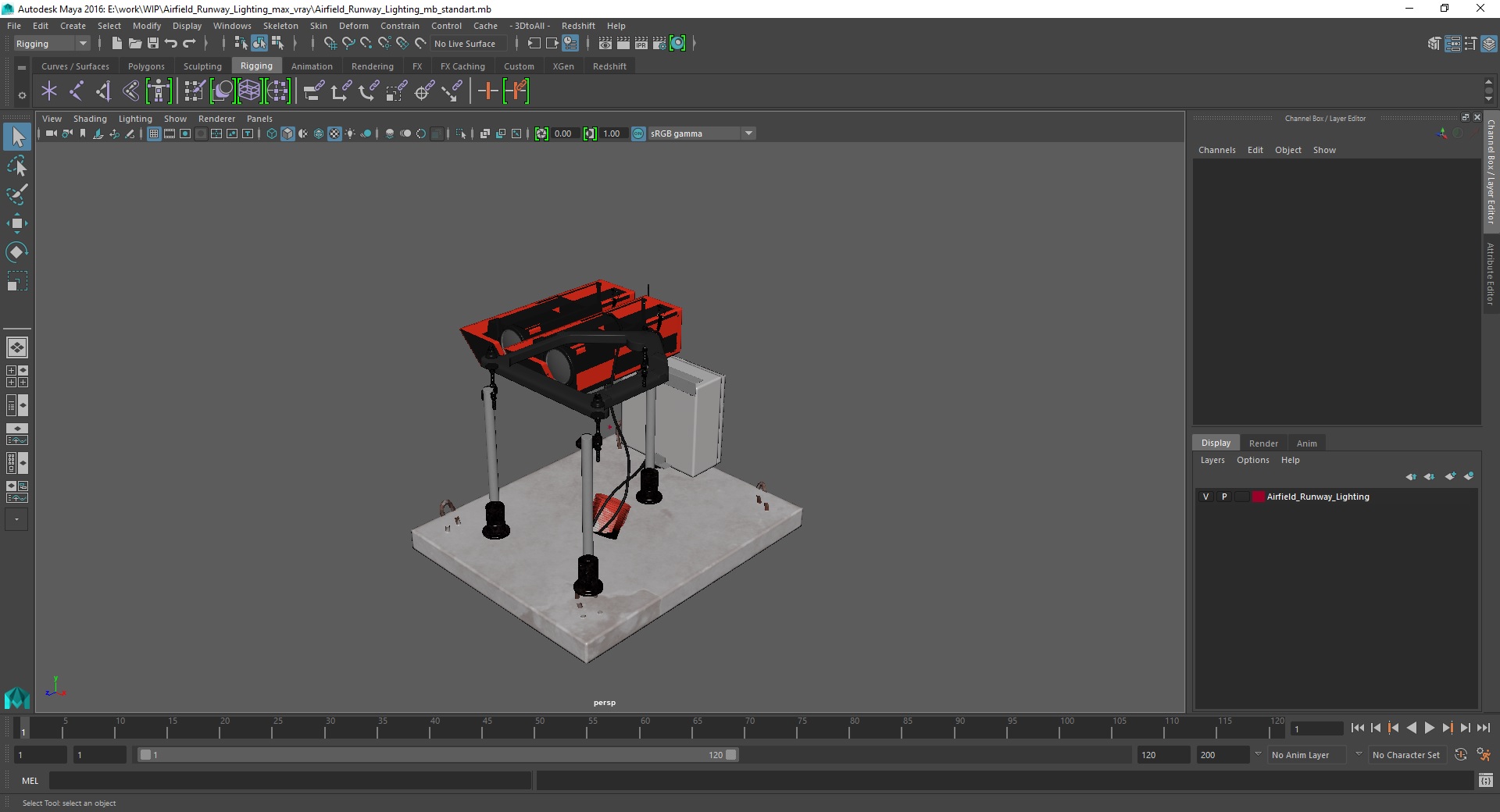The height and width of the screenshot is (812, 1500).
Task: Toggle Auto Keyframe button near character set
Action: click(1461, 755)
